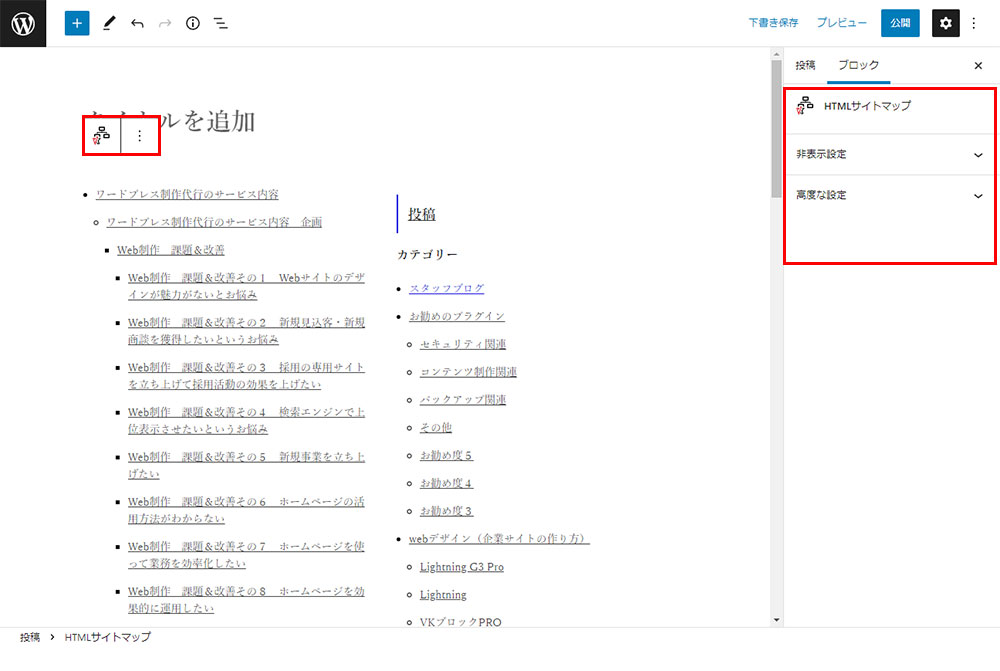Viewport: 1000px width, 671px height.
Task: Click the HTML sitemap block icon in toolbar
Action: point(101,136)
